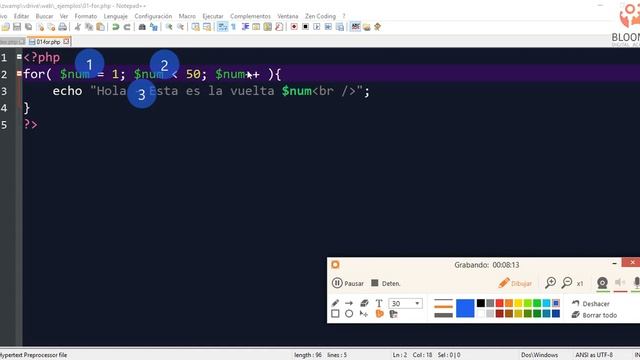Screen dimensions: 640x360
Task: Toggle indent guide toolbar button
Action: coord(245,27)
